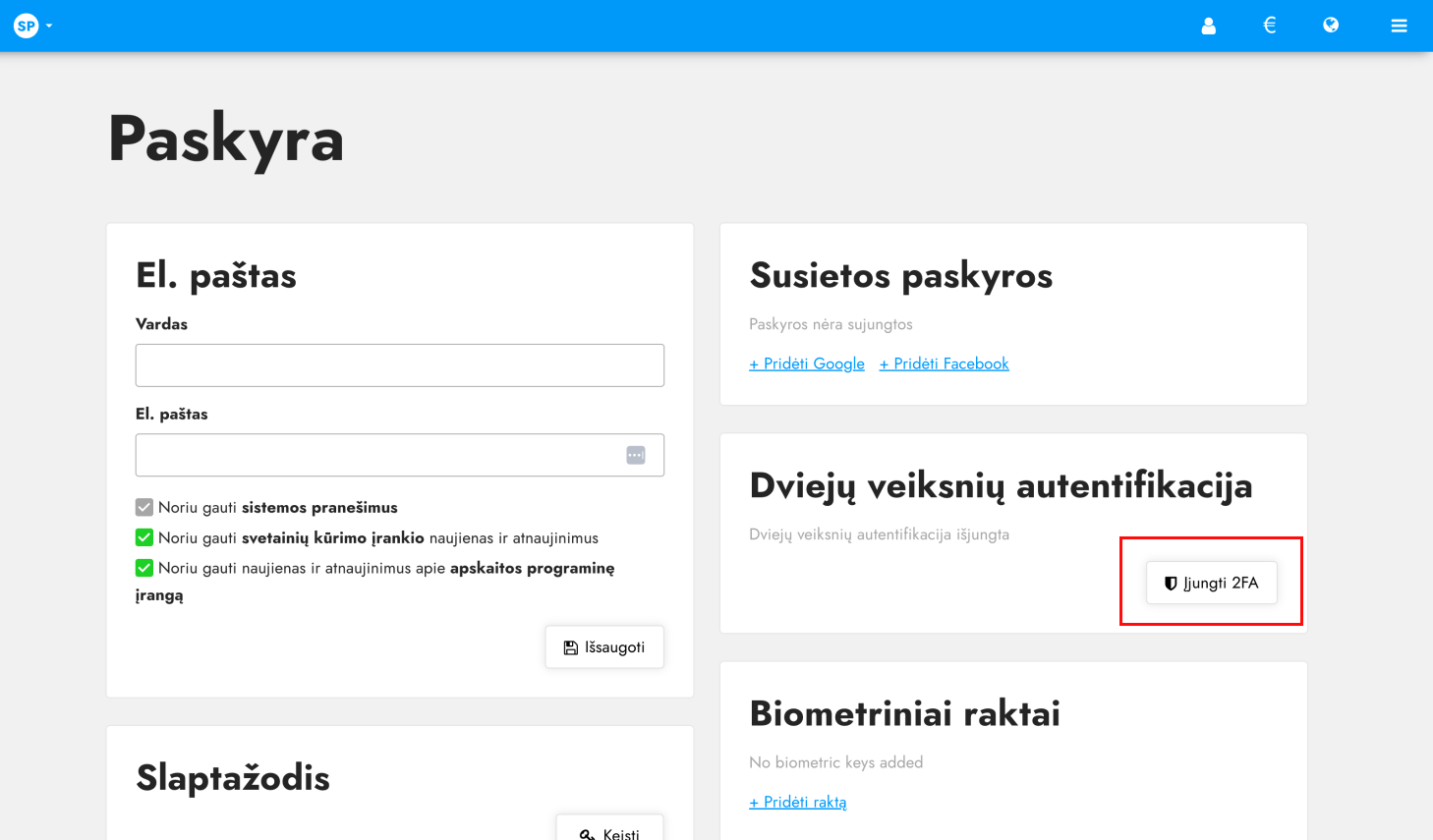Add a biometric key via Pridėti raktą
The image size is (1433, 840).
(797, 802)
